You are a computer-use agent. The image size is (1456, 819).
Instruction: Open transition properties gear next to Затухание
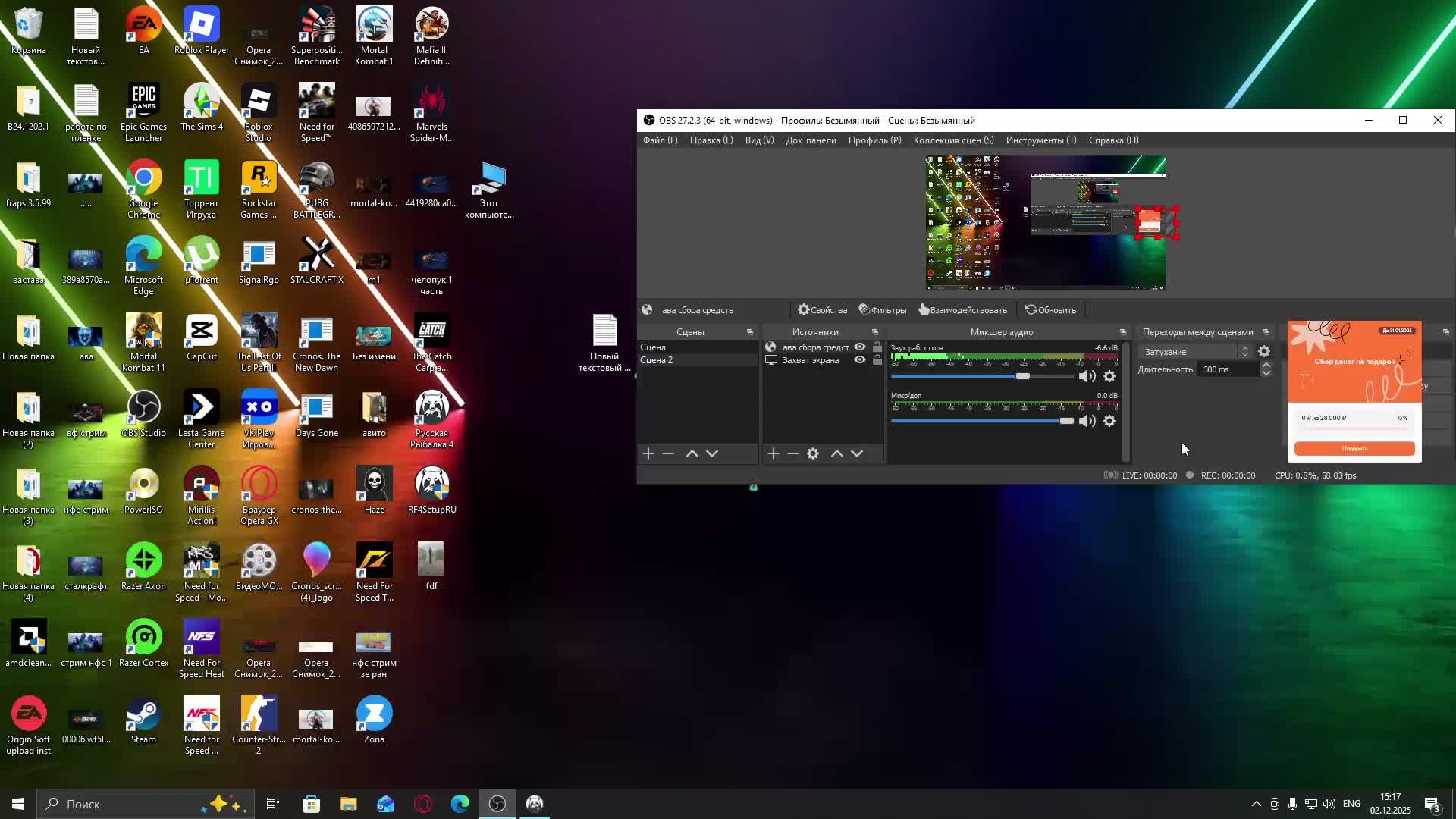tap(1264, 351)
